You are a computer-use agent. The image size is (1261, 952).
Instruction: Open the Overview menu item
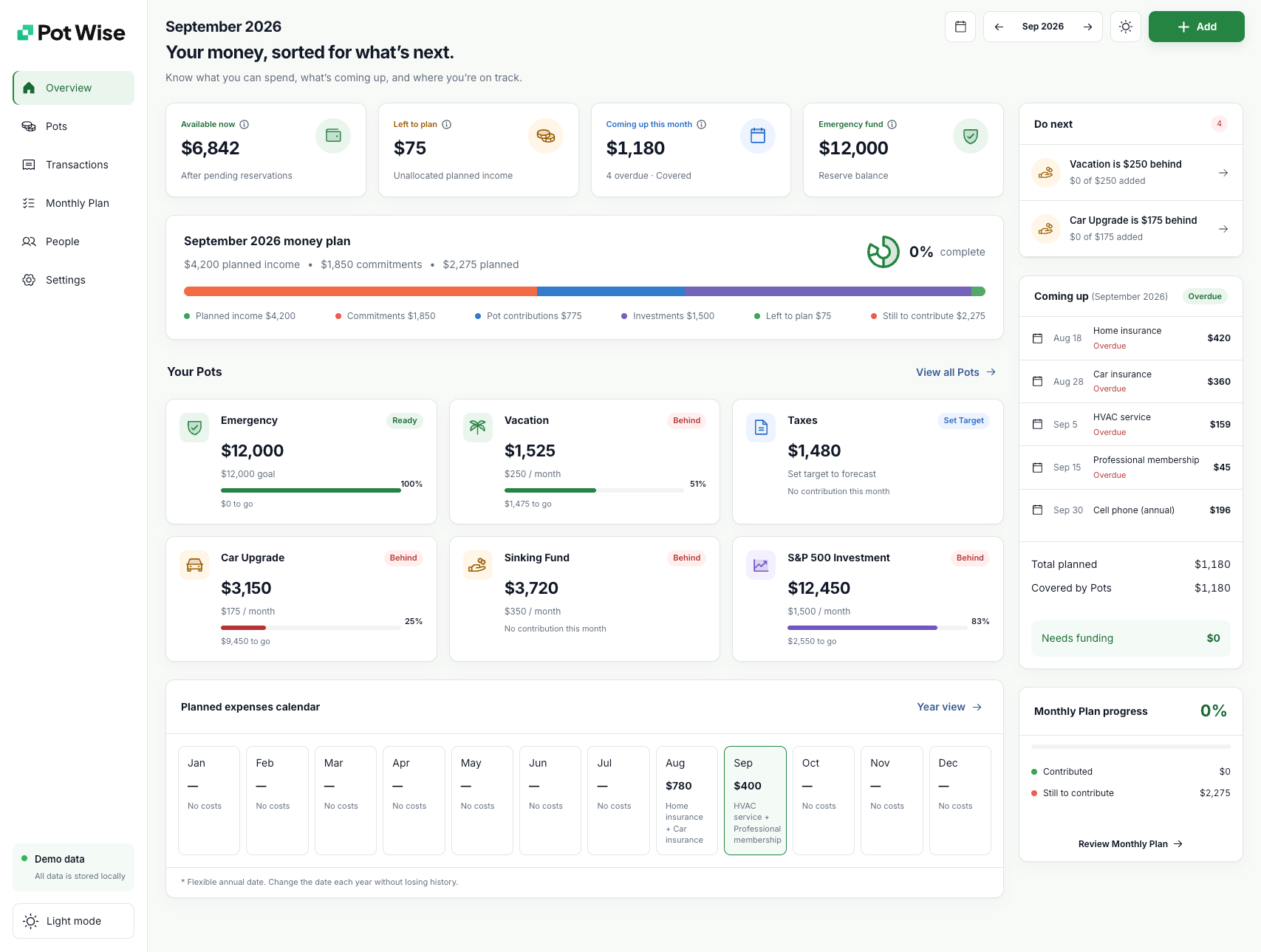tap(73, 88)
